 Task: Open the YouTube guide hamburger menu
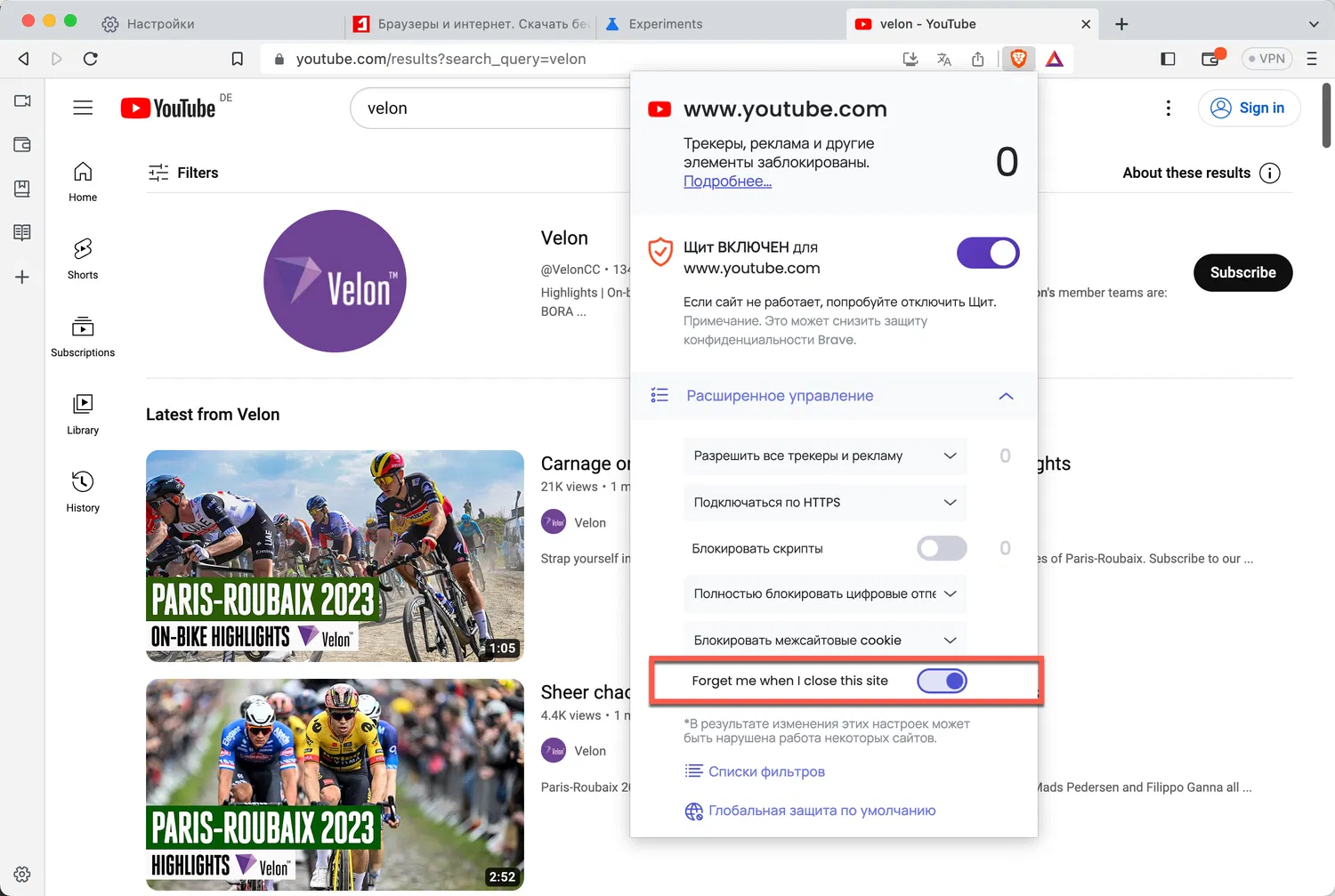click(x=83, y=108)
